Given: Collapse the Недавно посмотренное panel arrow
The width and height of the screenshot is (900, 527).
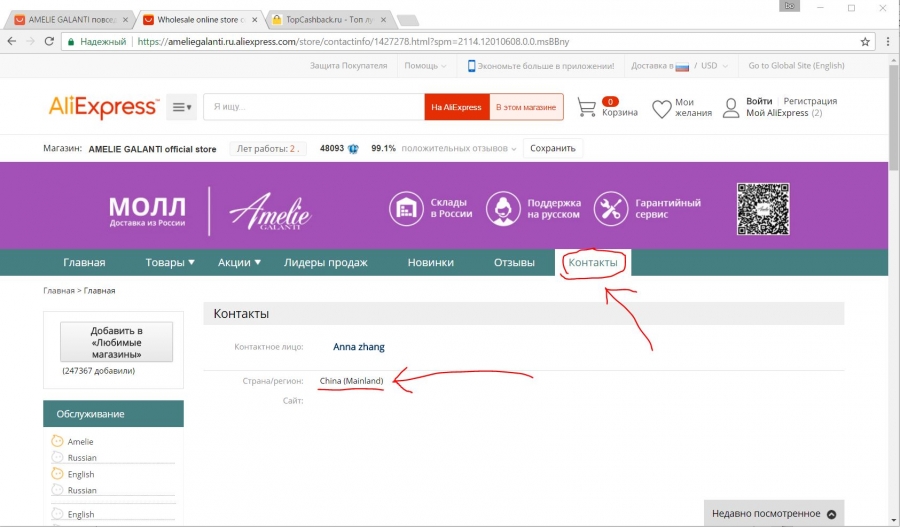Looking at the screenshot, I should 832,514.
